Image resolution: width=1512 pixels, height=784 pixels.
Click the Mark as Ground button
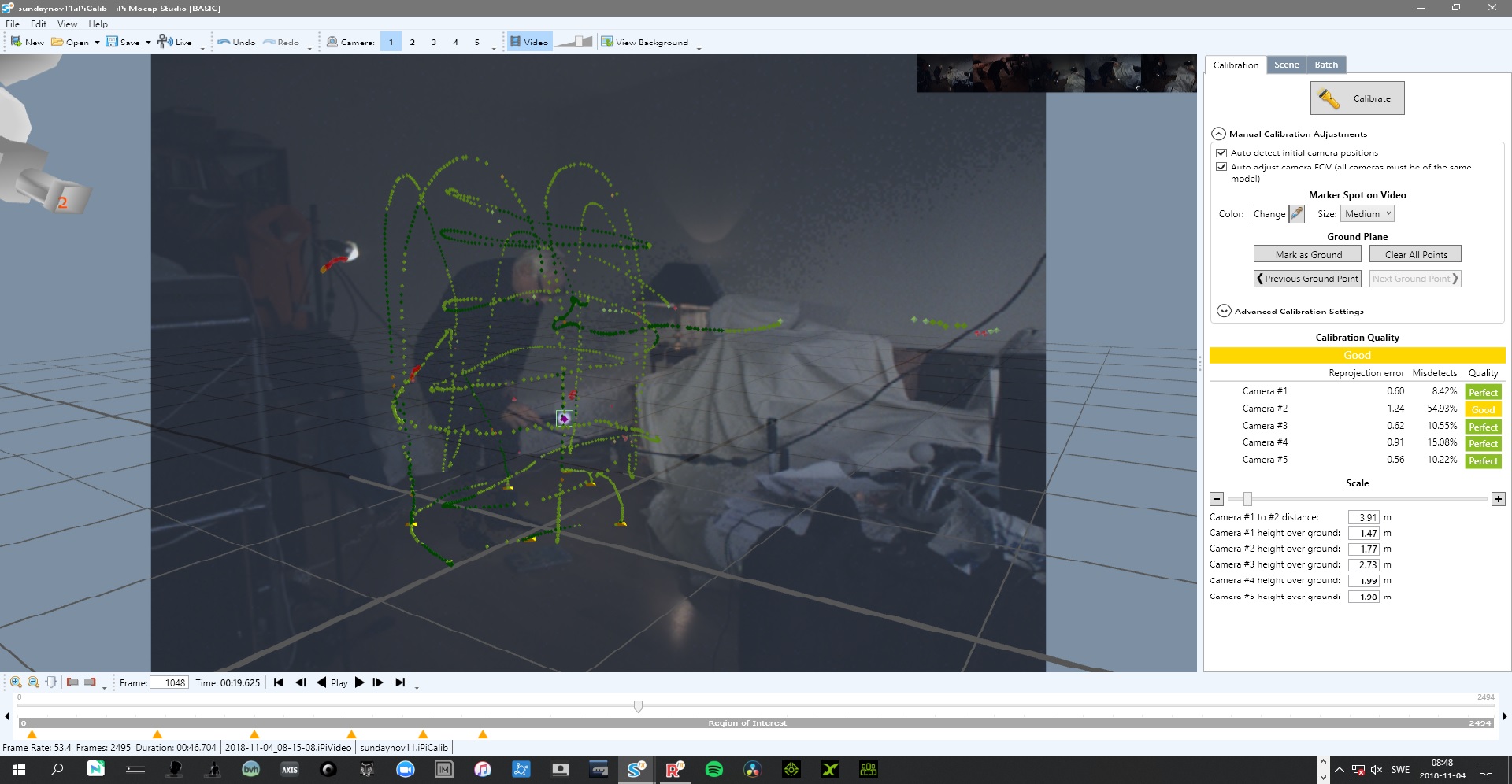tap(1307, 254)
